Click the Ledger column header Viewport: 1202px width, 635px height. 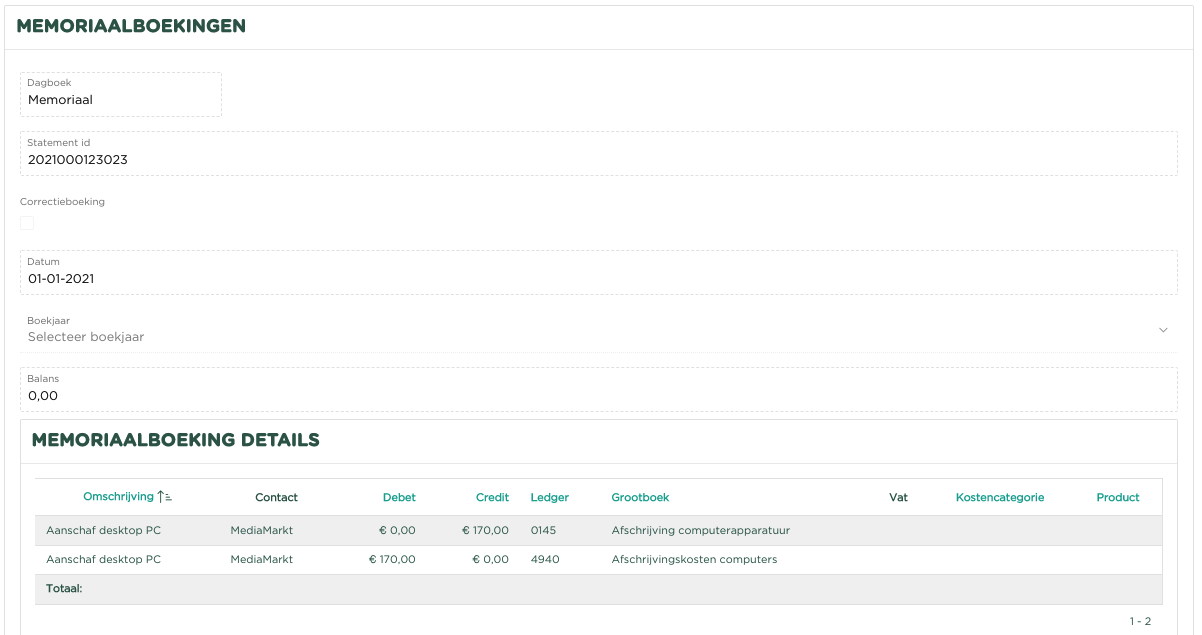[549, 498]
